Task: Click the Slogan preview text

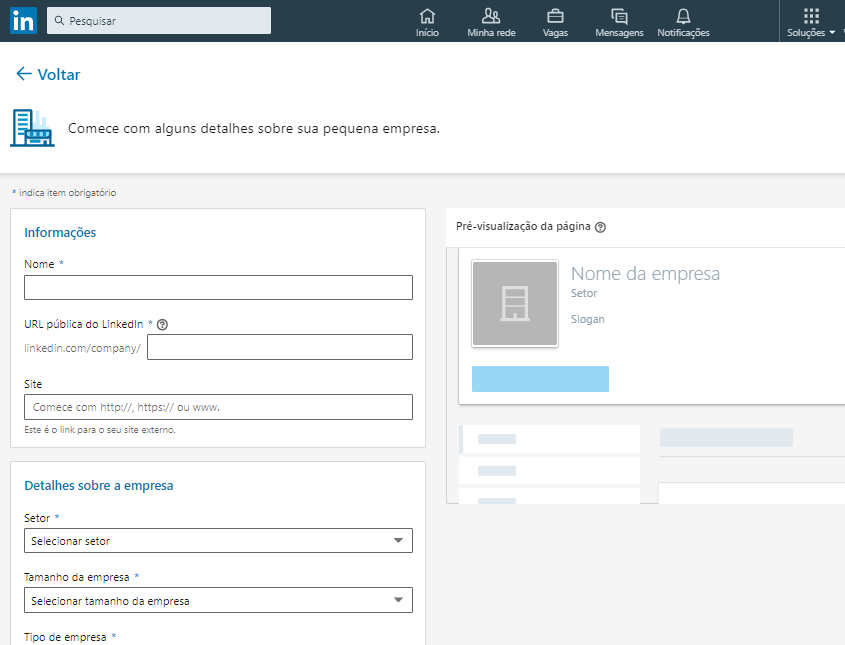Action: (x=587, y=319)
